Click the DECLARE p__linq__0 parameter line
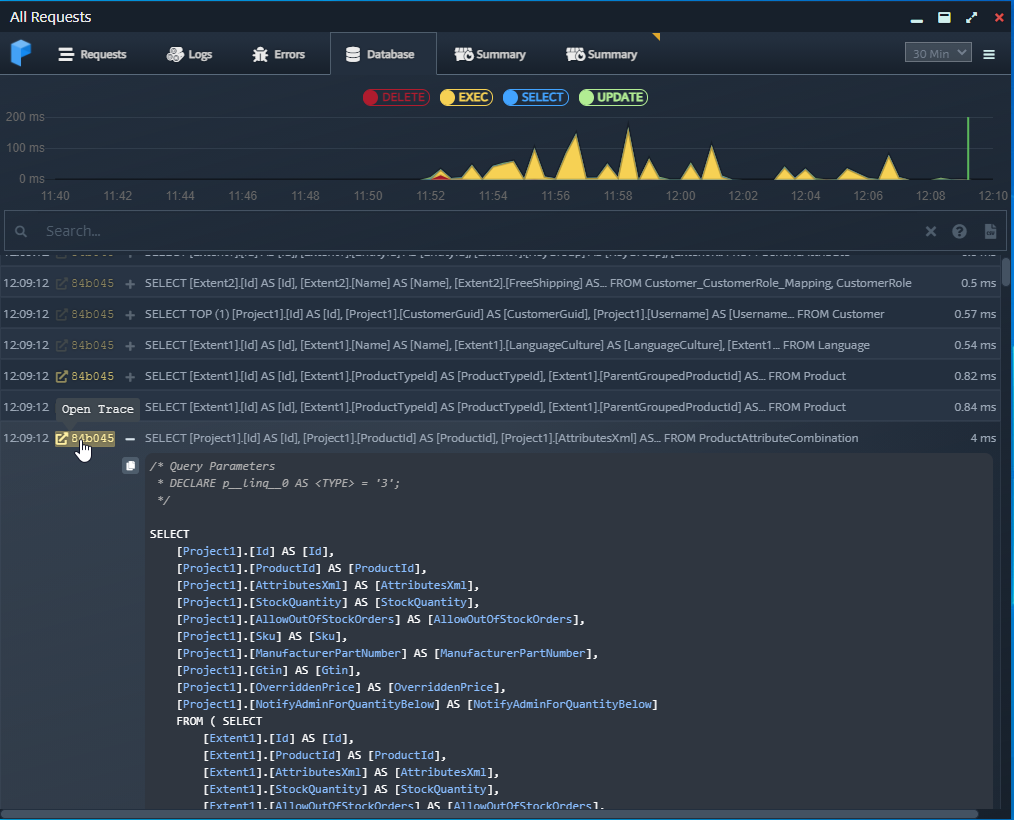1014x820 pixels. (x=278, y=483)
